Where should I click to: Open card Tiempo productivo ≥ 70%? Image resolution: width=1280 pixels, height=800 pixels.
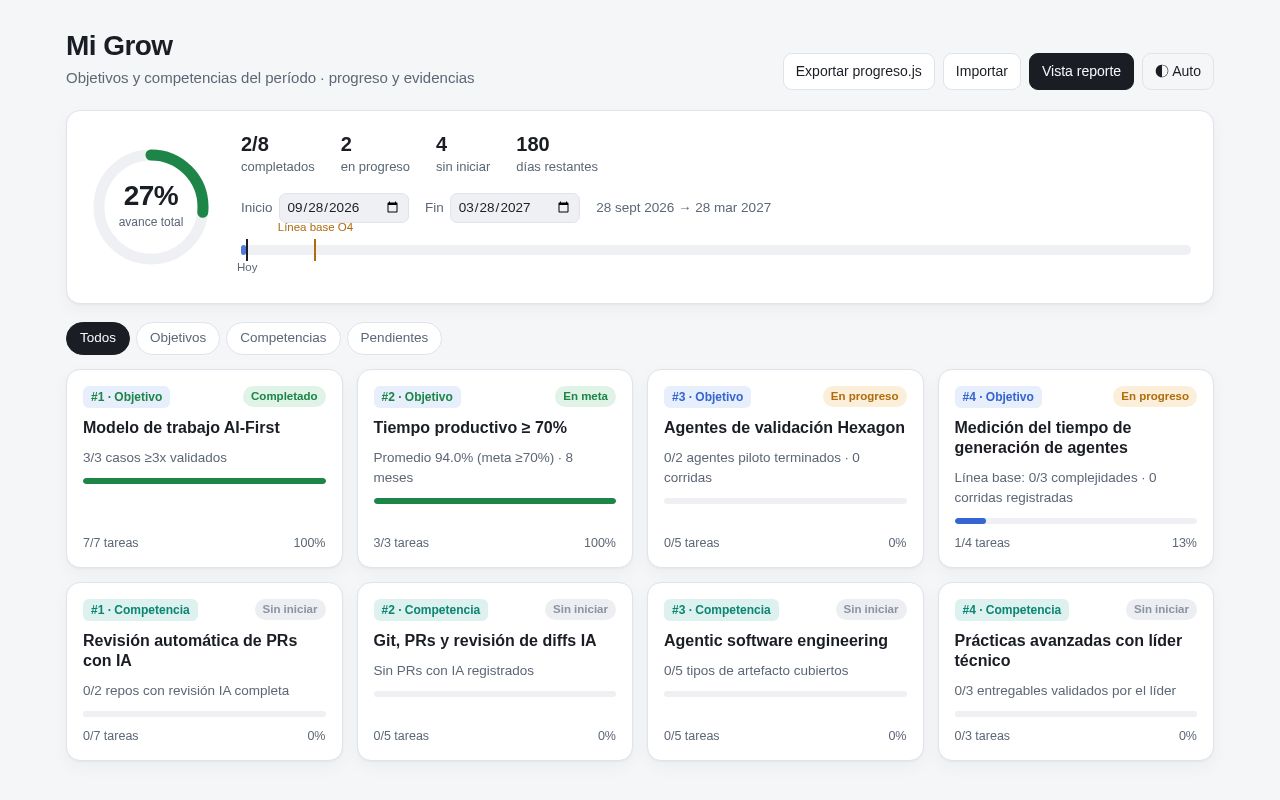[495, 469]
